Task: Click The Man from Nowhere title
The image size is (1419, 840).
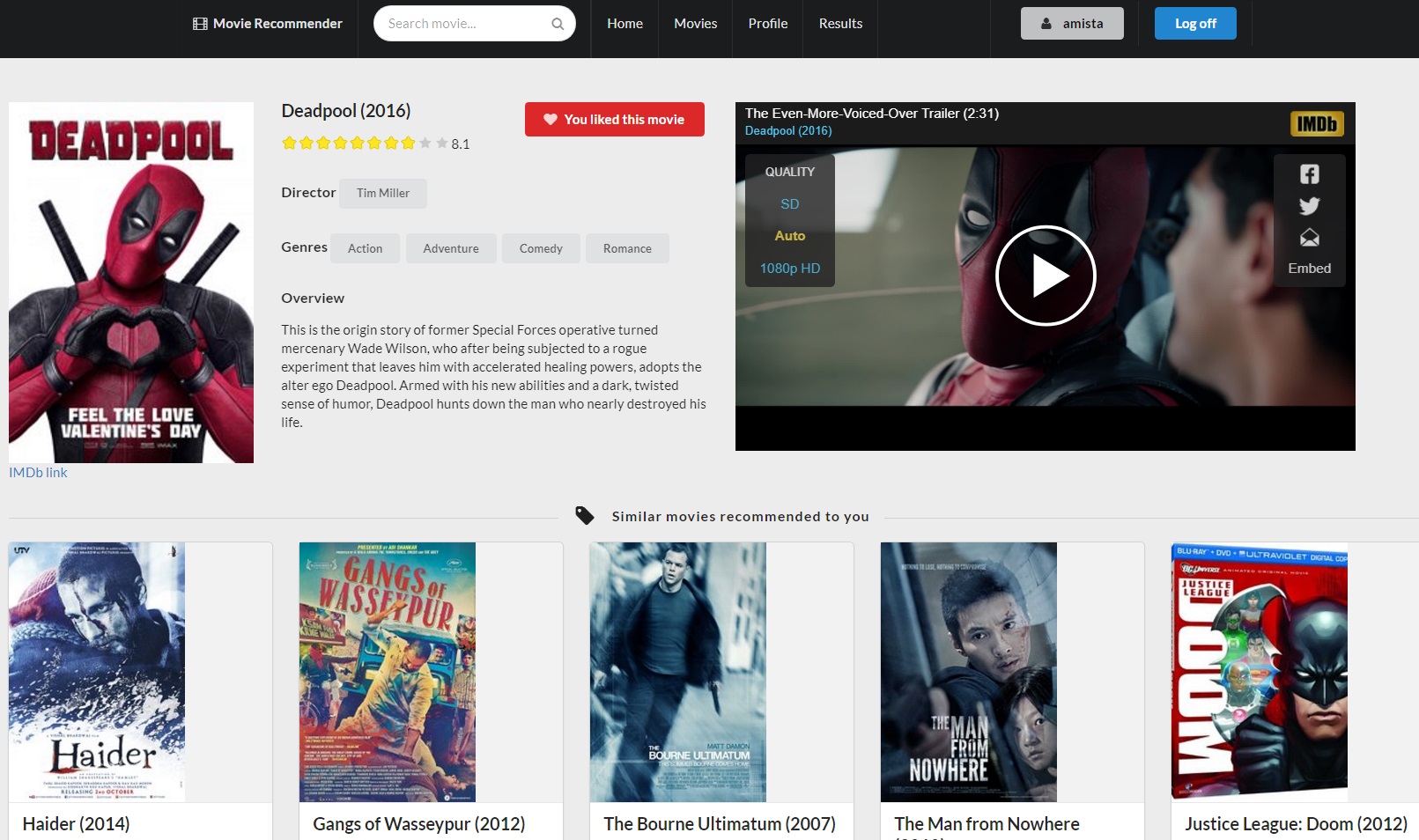Action: click(987, 824)
